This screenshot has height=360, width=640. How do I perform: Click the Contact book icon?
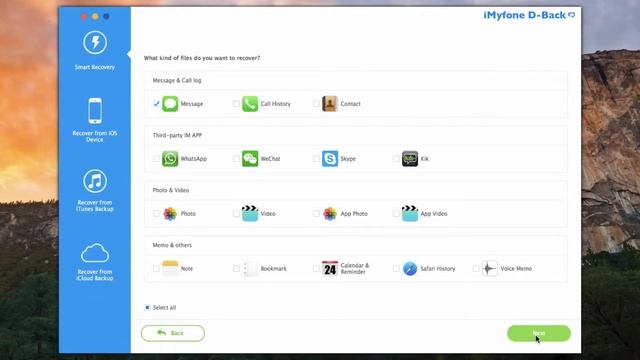330,104
